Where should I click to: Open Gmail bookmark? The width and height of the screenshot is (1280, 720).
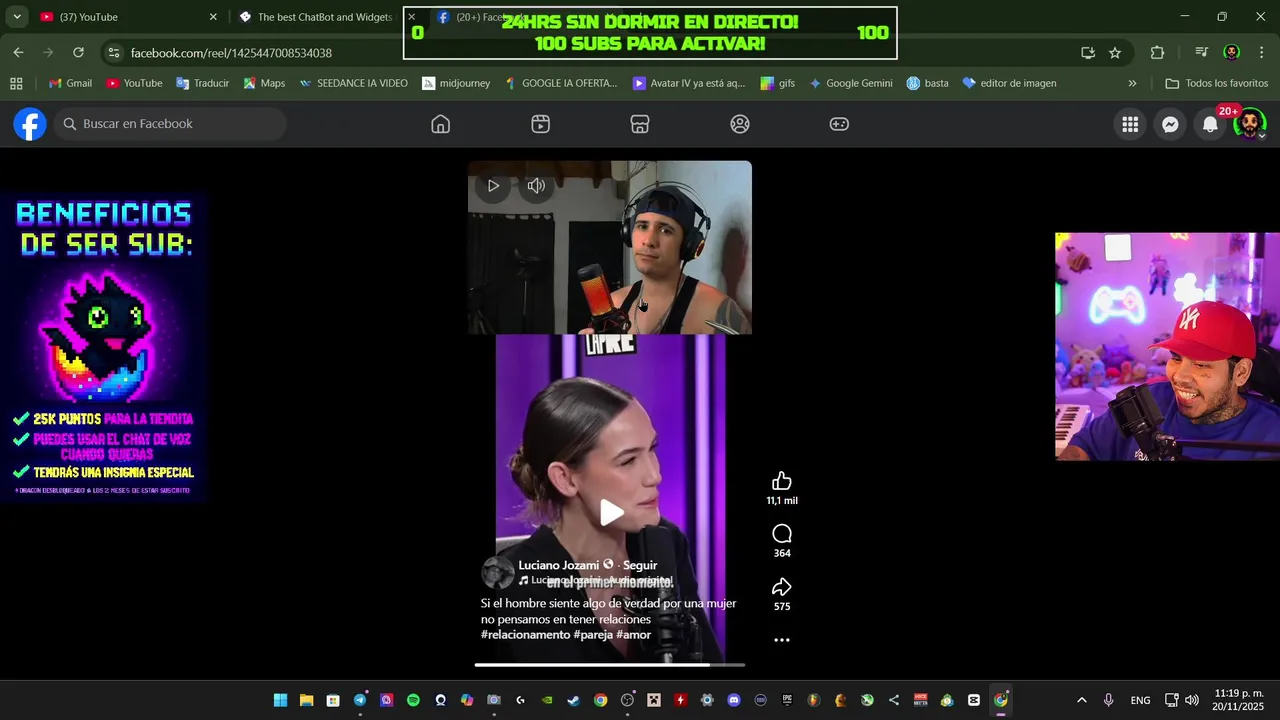(70, 83)
